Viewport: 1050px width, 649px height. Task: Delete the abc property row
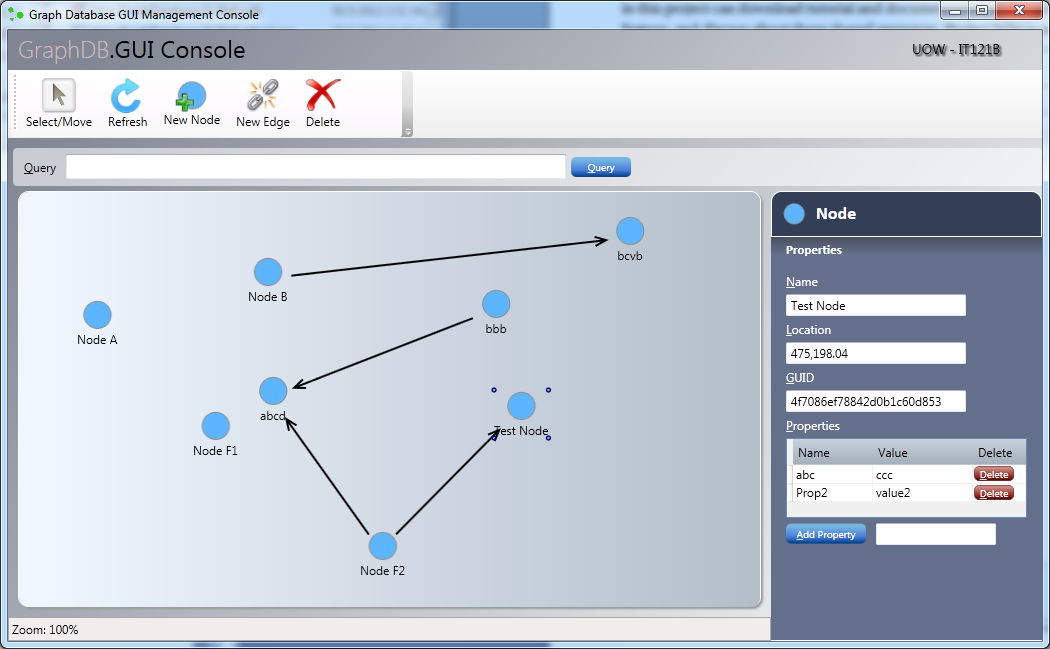point(993,474)
